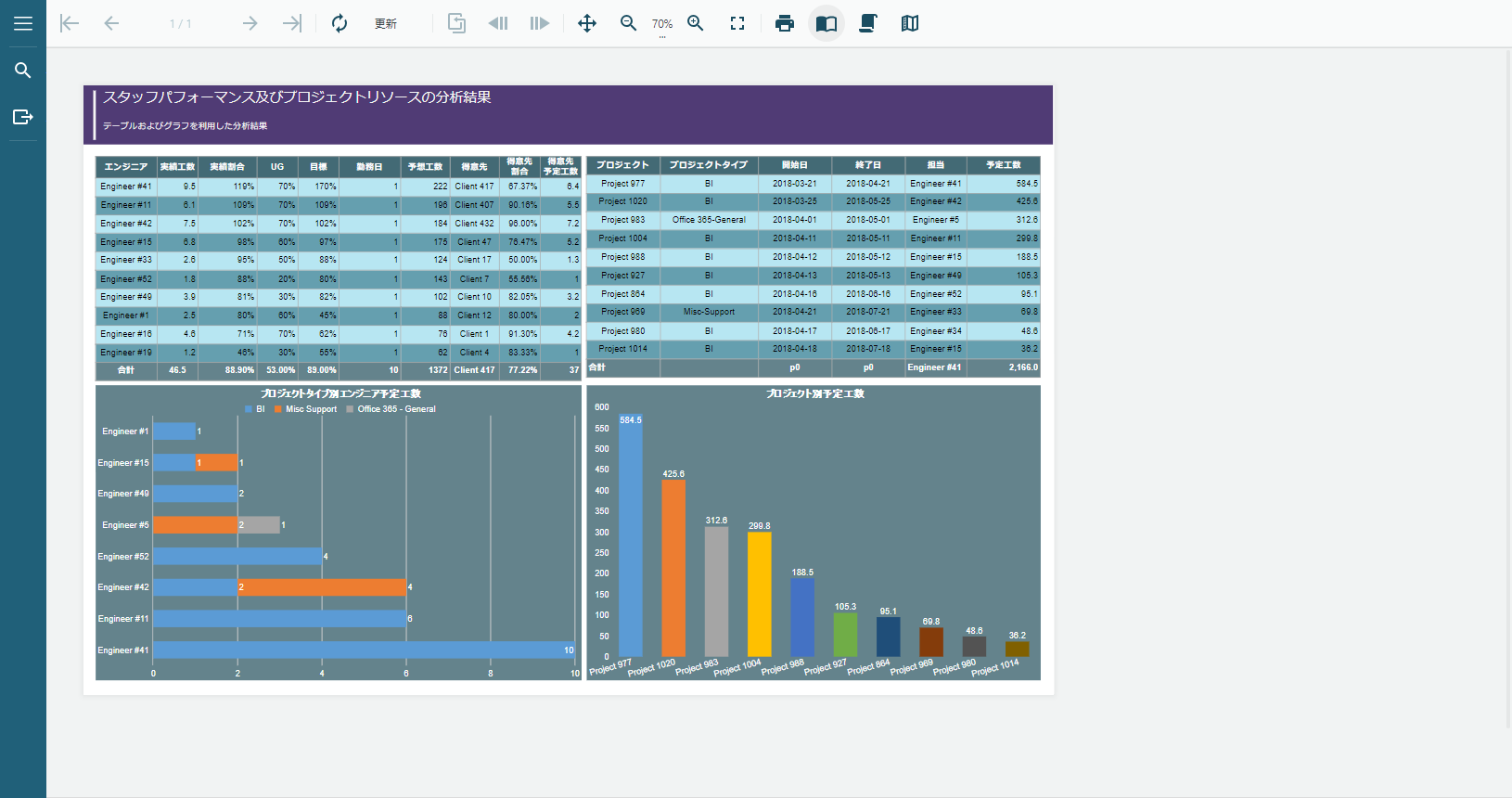Click the 開始日 column header
Screen dimensions: 1512x798
click(795, 165)
